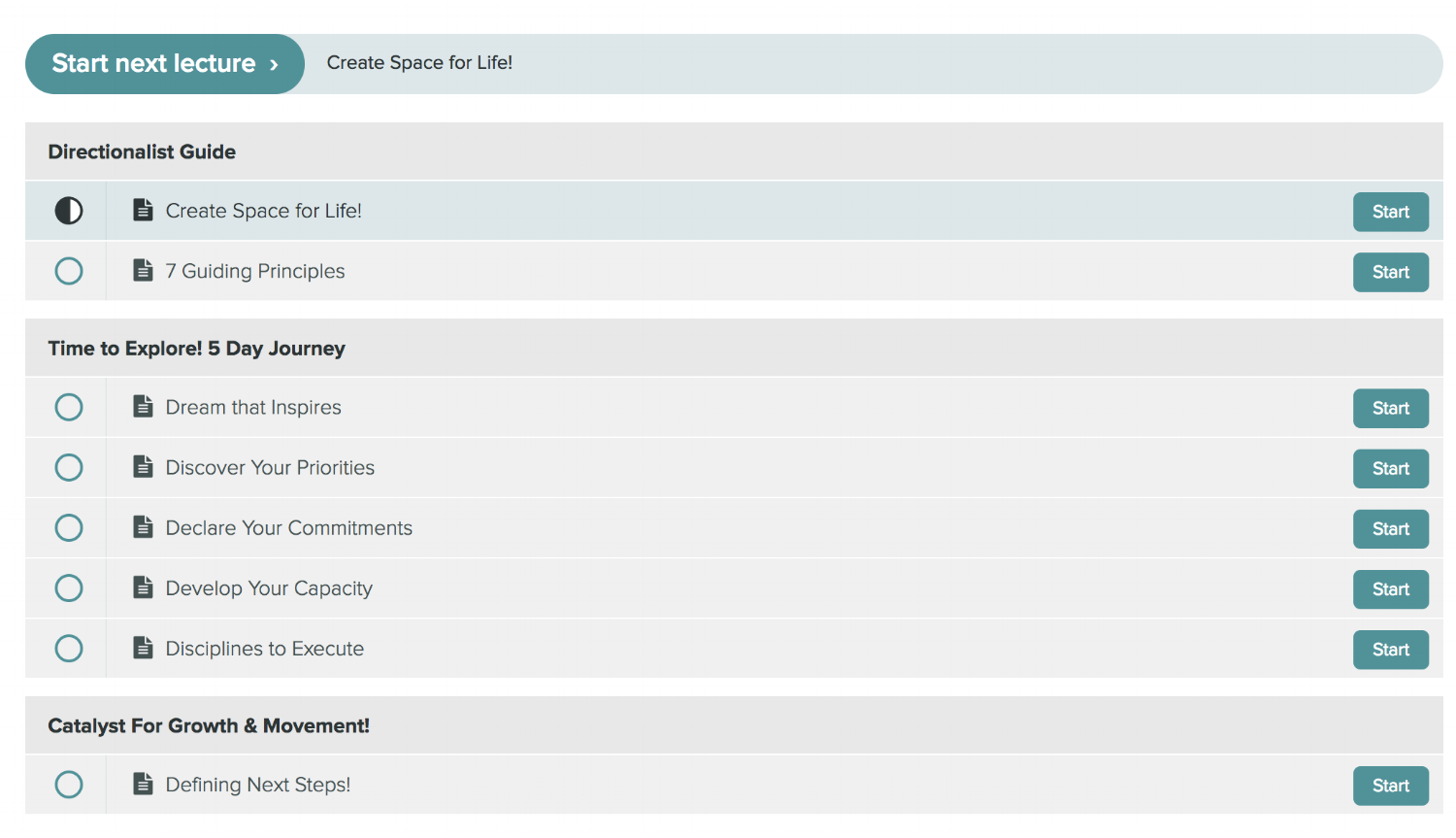Select the Discover Your Priorities title

[270, 467]
